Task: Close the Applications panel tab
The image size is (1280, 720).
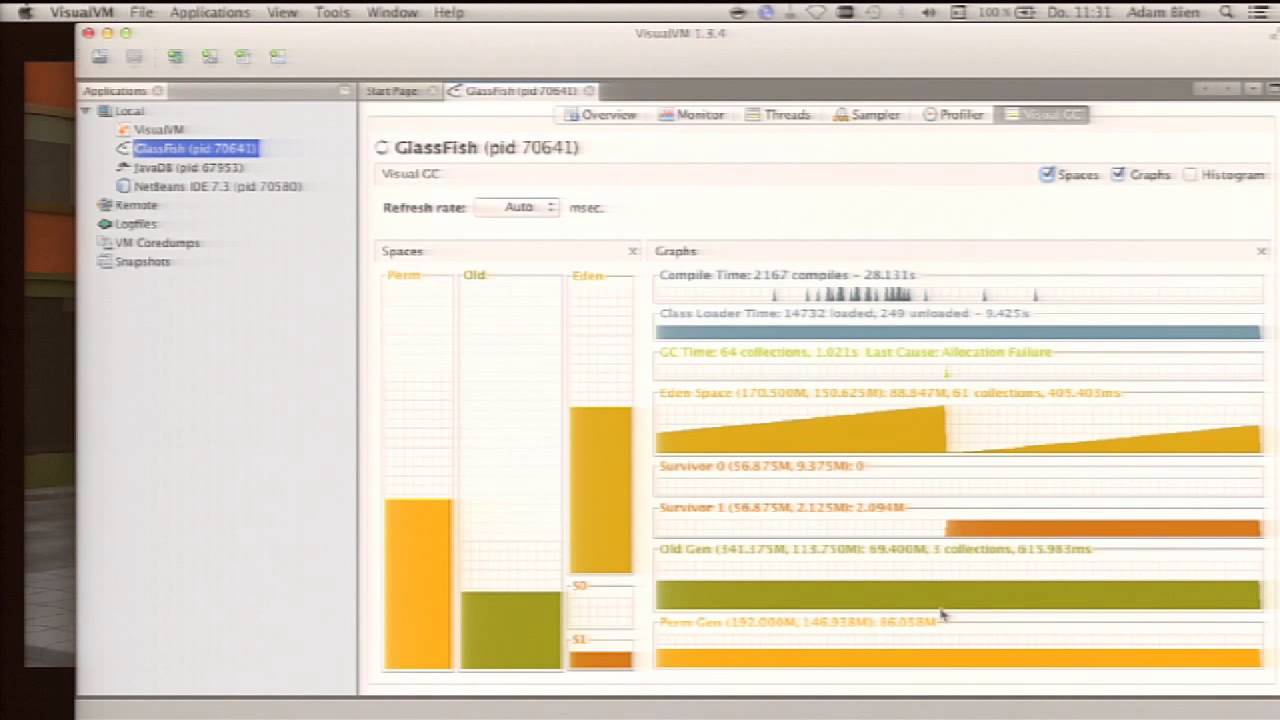Action: click(158, 91)
